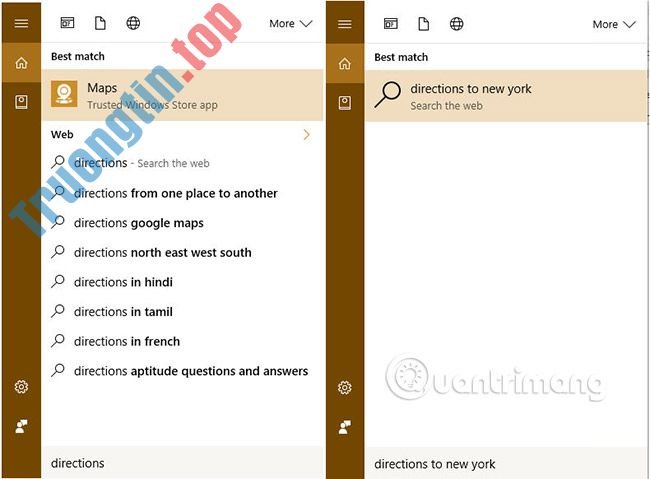Open the hamburger menu in the left panel

pos(21,24)
